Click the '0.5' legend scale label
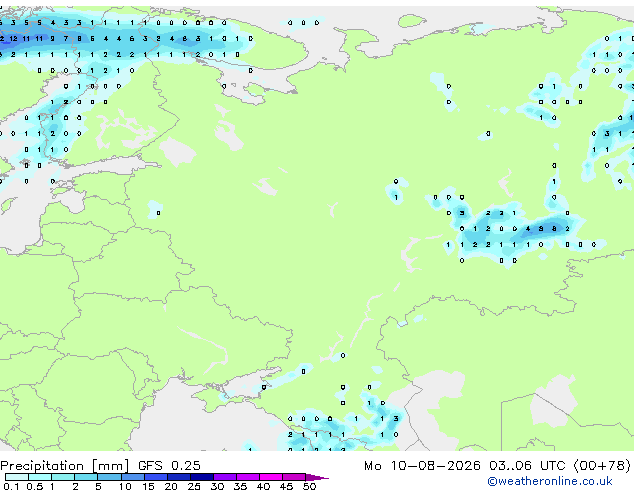The height and width of the screenshot is (490, 634). point(34,486)
